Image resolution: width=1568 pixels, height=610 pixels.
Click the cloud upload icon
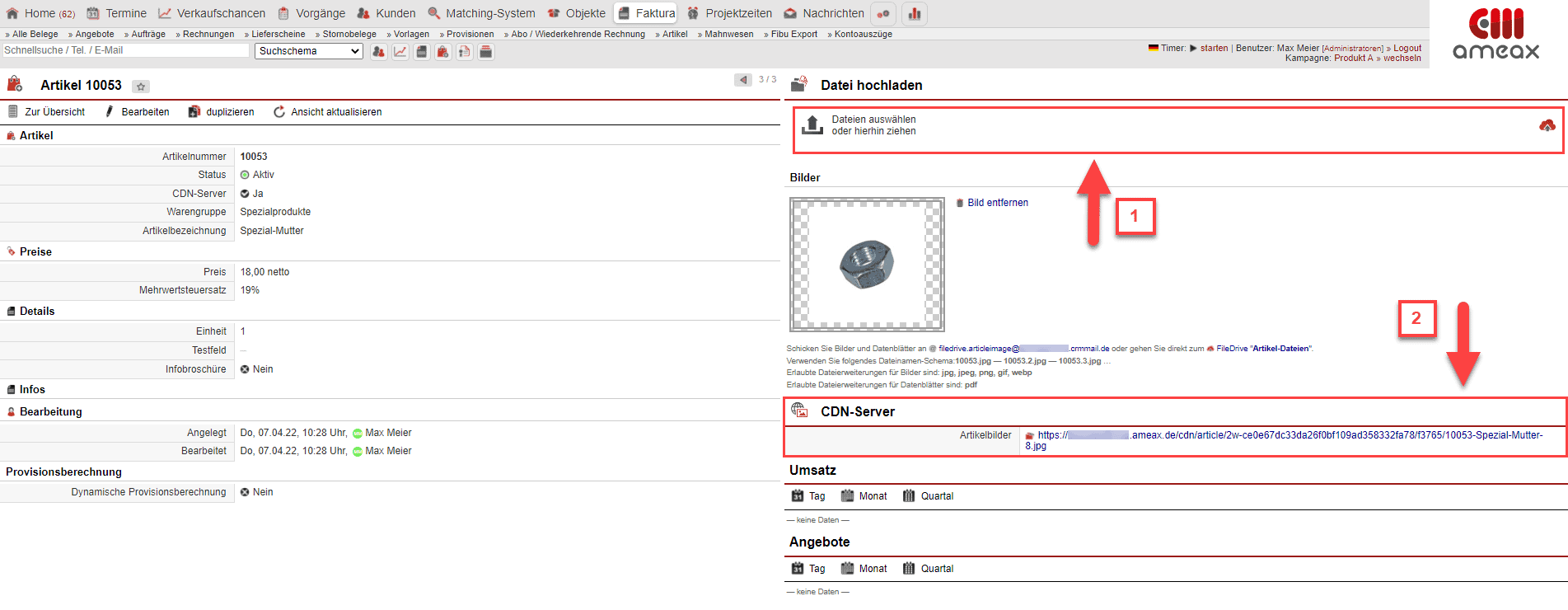[x=1547, y=125]
